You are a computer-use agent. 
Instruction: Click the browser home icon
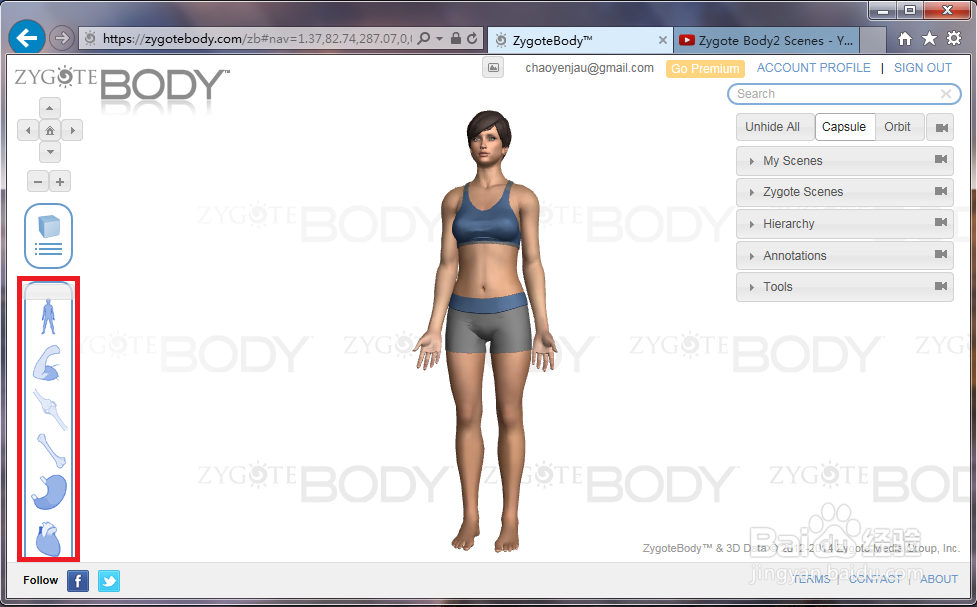[905, 39]
